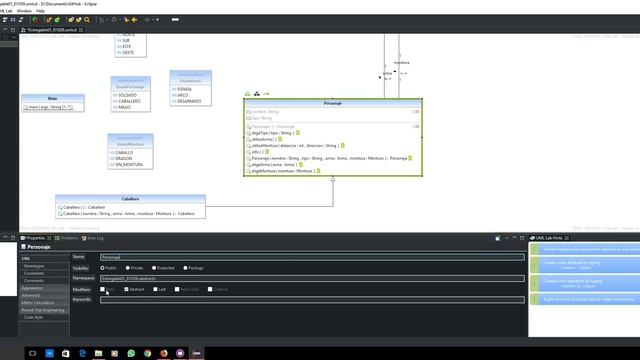Open Microsoft Store from the taskbar

tap(65, 353)
